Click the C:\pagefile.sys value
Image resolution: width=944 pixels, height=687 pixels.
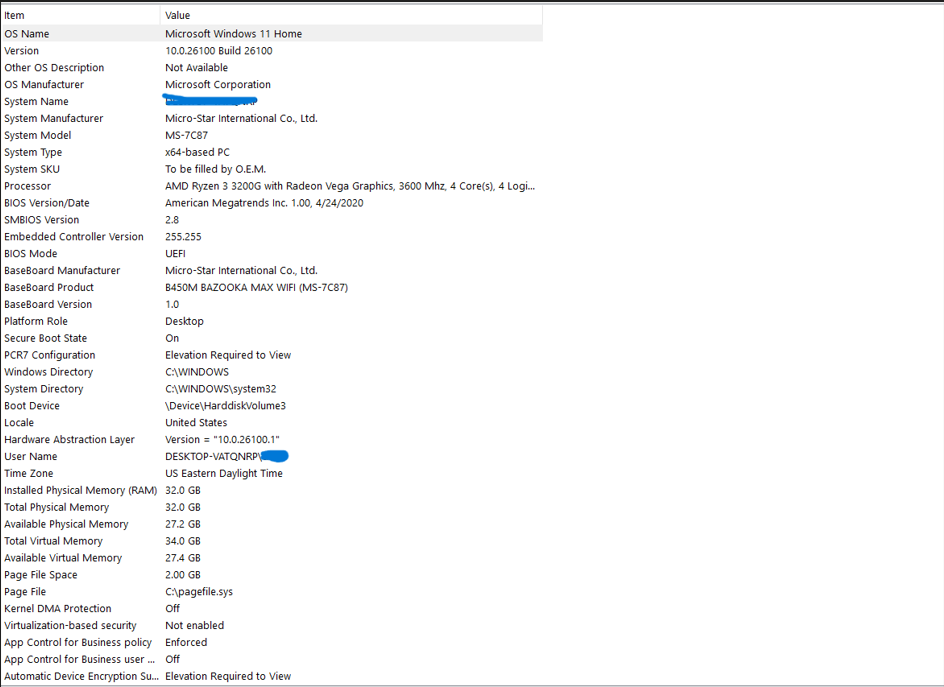[x=199, y=591]
